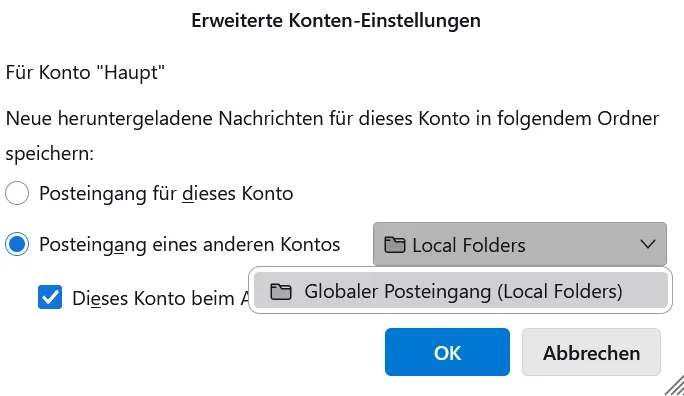Click the folder icon in Local Folders dropdown
This screenshot has width=684, height=396.
click(395, 245)
